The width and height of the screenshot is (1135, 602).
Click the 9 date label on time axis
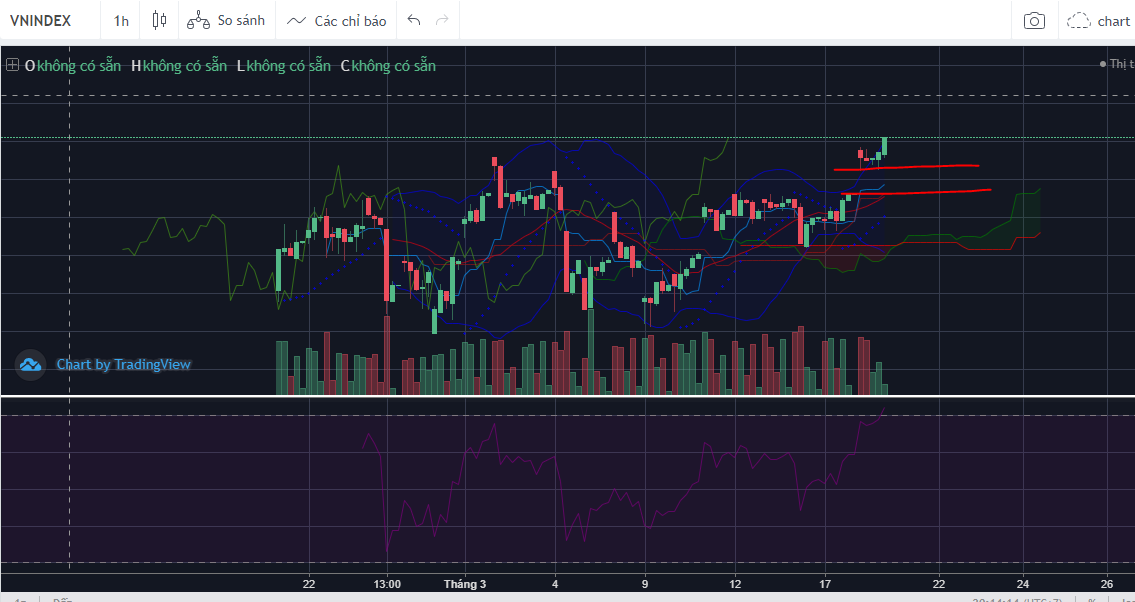pos(645,584)
